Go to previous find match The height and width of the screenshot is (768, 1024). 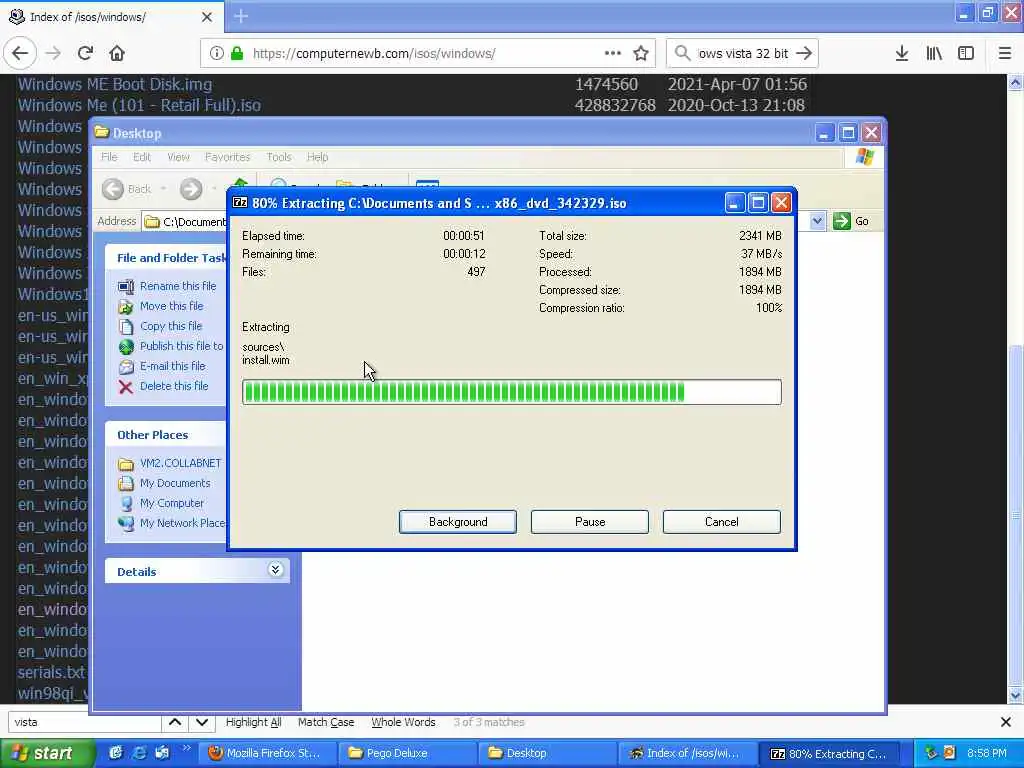pyautogui.click(x=175, y=722)
